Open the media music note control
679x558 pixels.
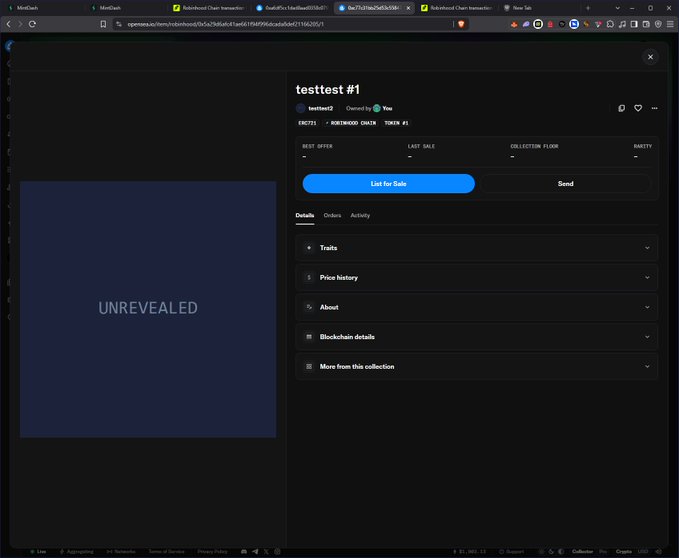point(622,24)
